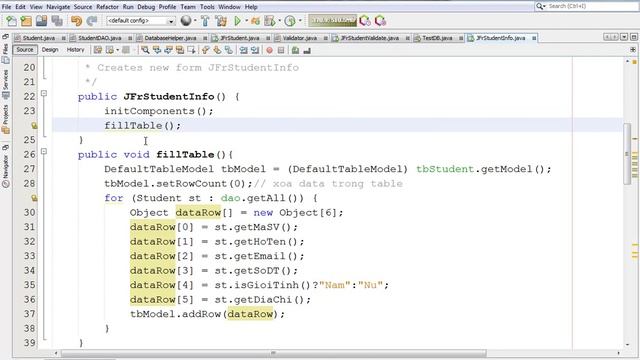
Task: Toggle Bookmark icon in editor toolbar
Action: (x=229, y=50)
